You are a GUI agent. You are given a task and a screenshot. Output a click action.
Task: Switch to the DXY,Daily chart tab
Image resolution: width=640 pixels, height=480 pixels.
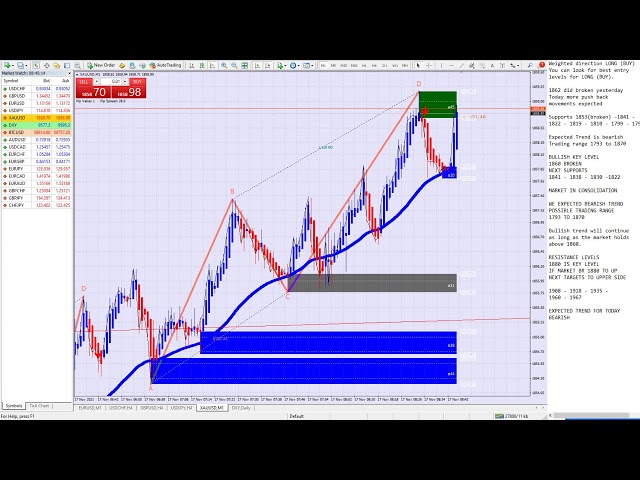pyautogui.click(x=242, y=408)
